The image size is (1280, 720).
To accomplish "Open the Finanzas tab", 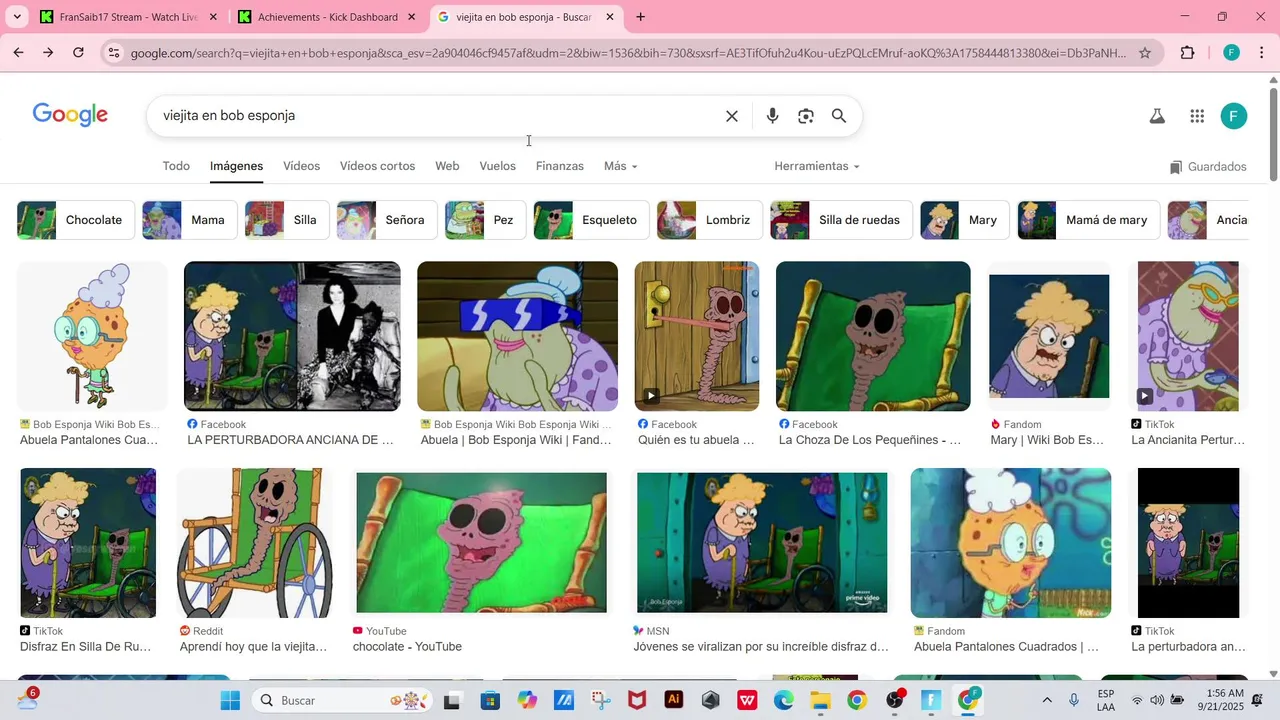I will (x=560, y=166).
